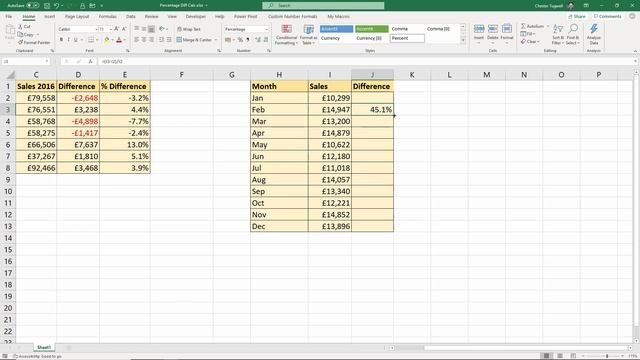Image resolution: width=640 pixels, height=360 pixels.
Task: Switch to the Insert tab
Action: 49,16
